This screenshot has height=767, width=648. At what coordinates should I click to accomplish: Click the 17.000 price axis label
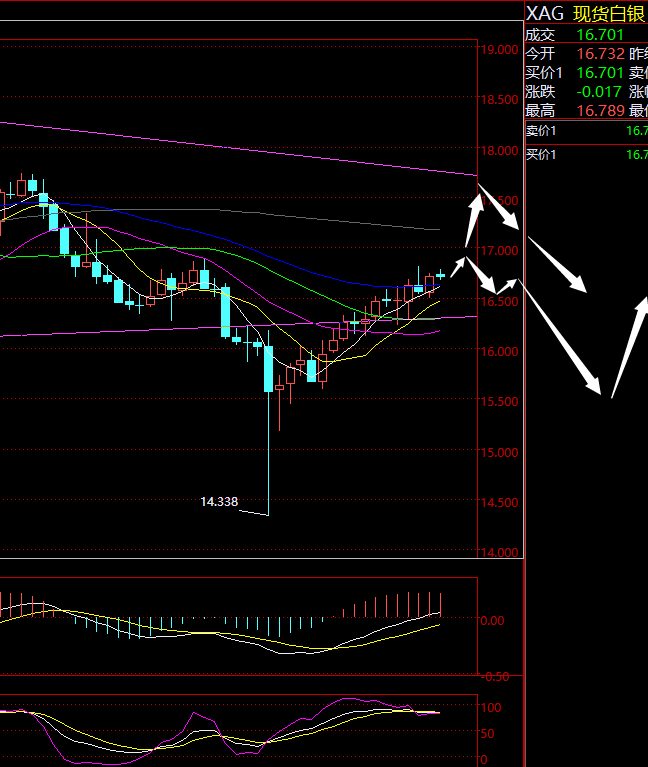(499, 250)
